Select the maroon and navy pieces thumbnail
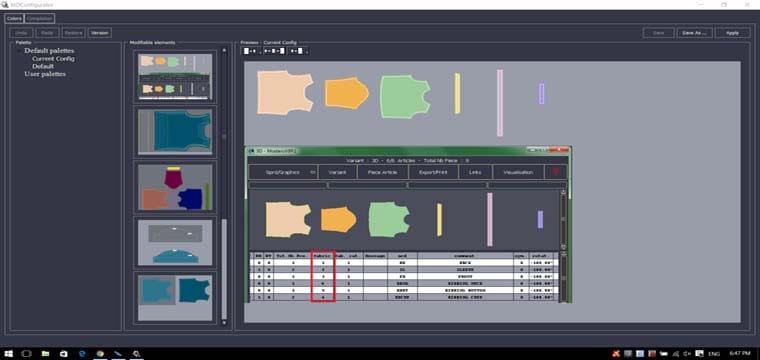 (175, 188)
